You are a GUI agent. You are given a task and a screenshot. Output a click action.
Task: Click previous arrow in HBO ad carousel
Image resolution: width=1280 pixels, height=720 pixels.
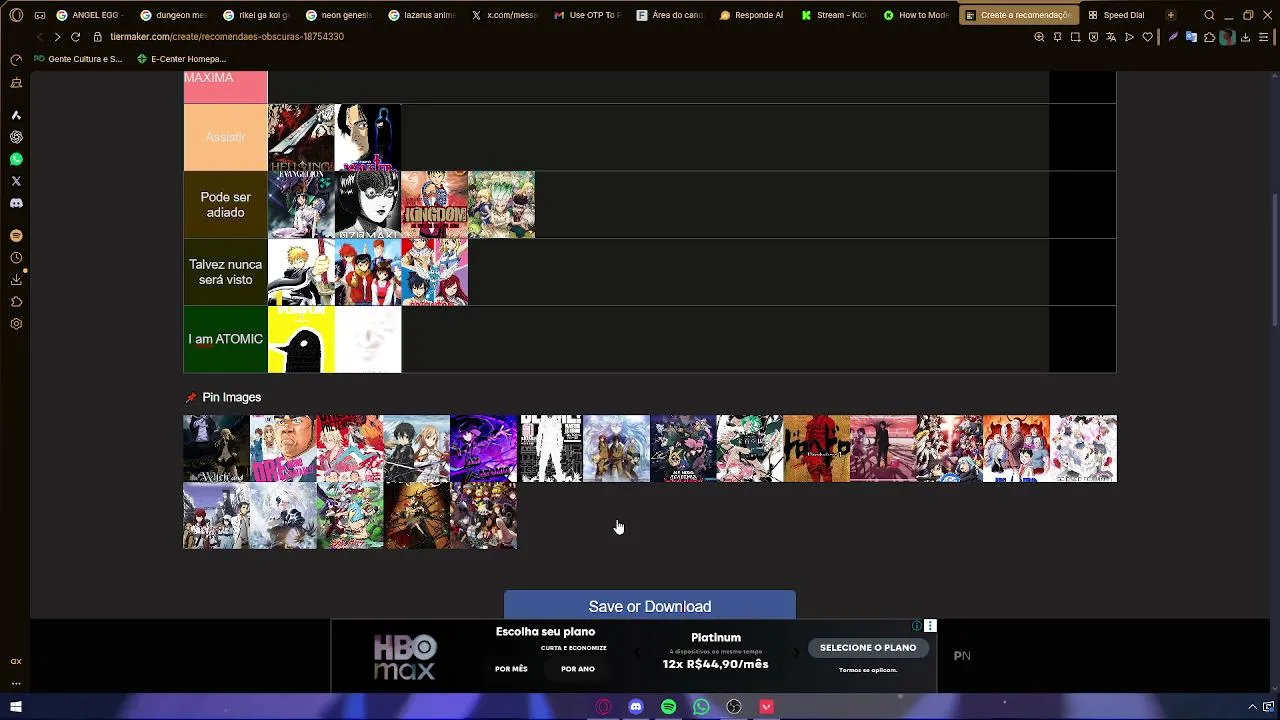636,653
